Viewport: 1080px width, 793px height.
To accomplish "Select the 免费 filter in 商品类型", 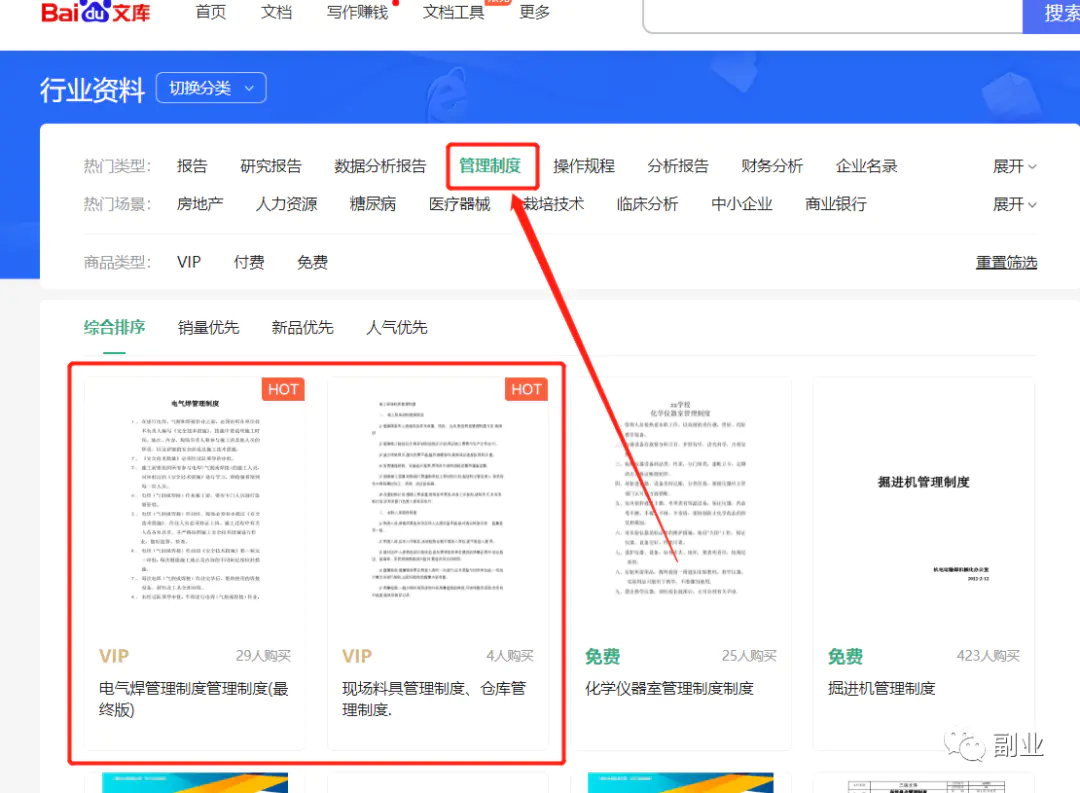I will click(x=312, y=262).
